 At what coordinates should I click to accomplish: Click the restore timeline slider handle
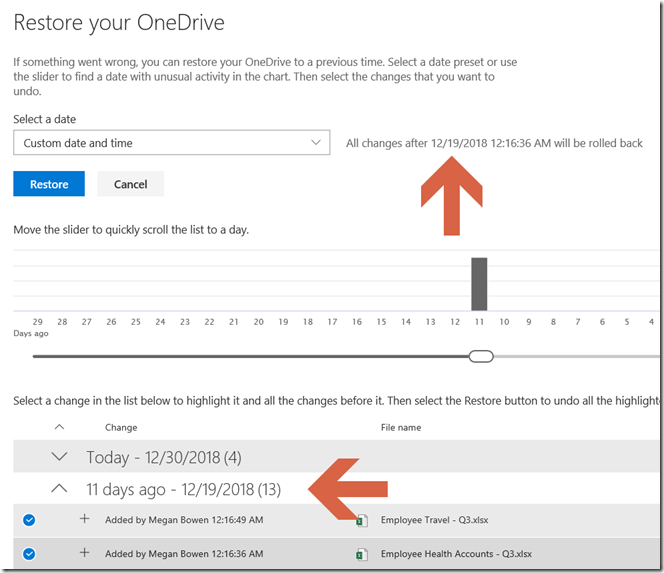coord(481,357)
